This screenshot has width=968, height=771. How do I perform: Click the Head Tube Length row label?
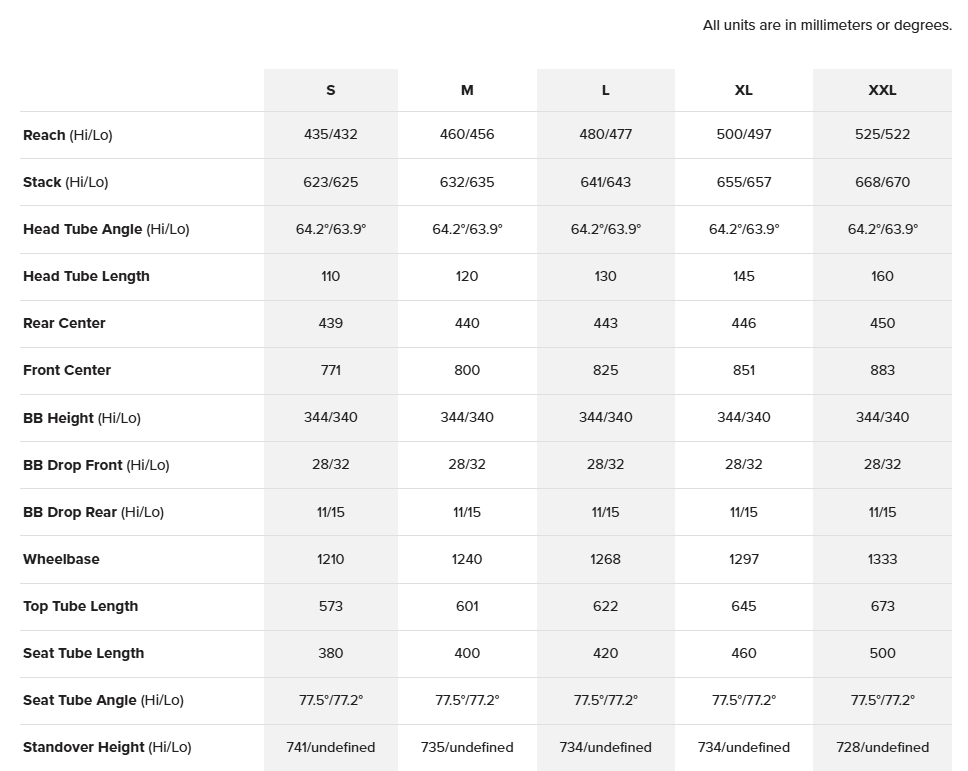[86, 276]
